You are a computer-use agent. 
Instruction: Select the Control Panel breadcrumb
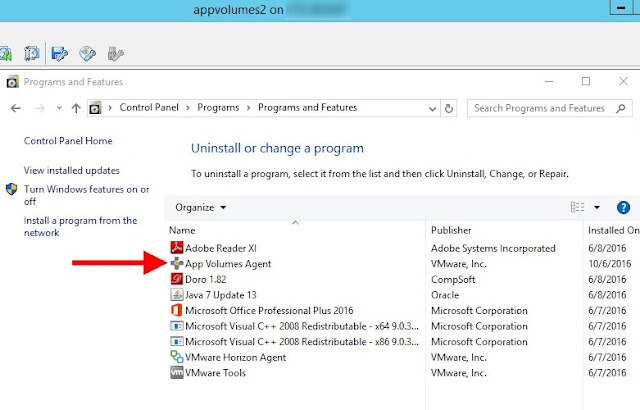pos(149,107)
